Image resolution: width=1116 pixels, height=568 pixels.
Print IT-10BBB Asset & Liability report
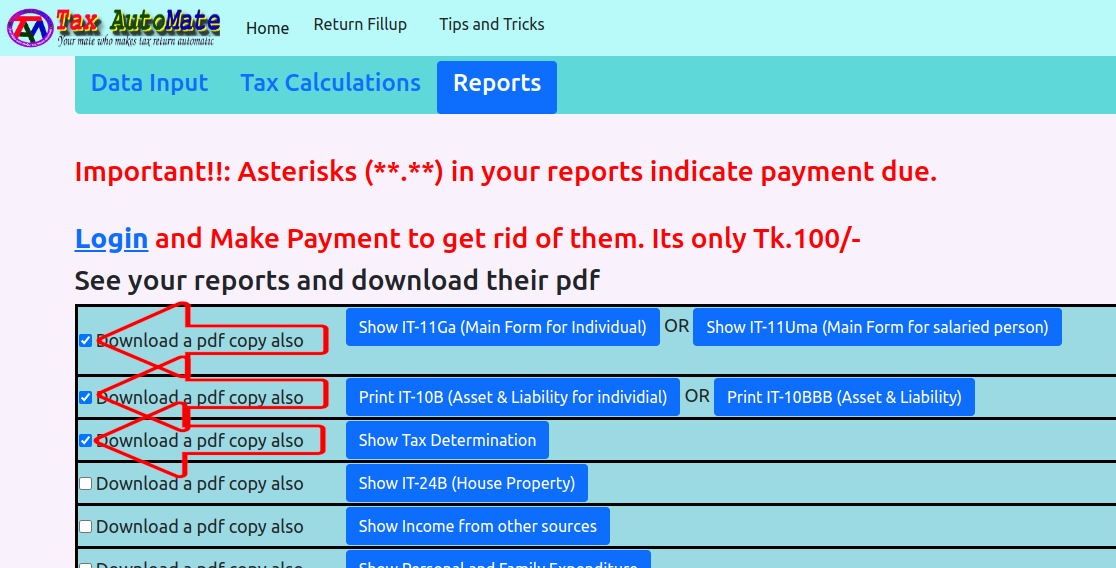pos(843,397)
